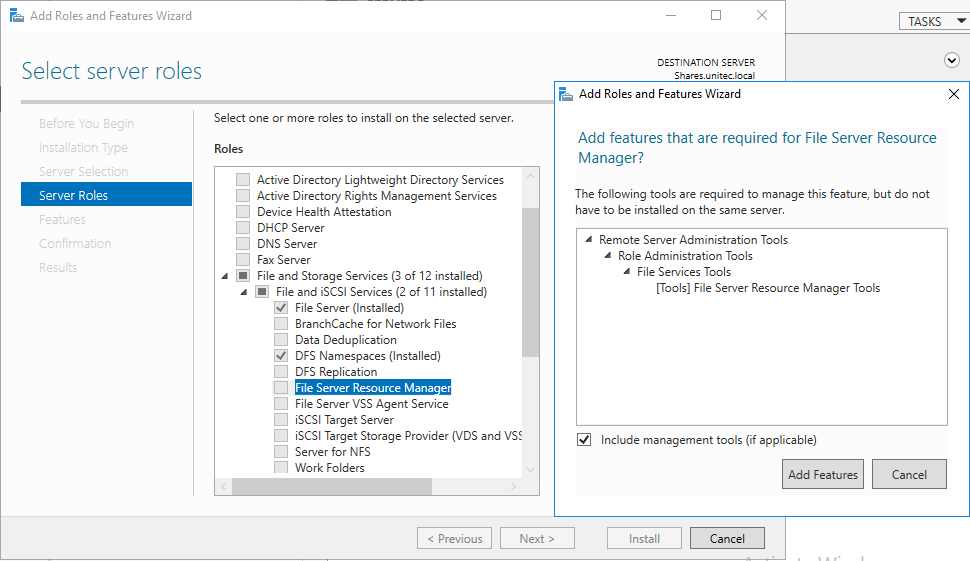Screen dimensions: 970x561
Task: Enable the DFS Replication checkbox
Action: pos(281,372)
